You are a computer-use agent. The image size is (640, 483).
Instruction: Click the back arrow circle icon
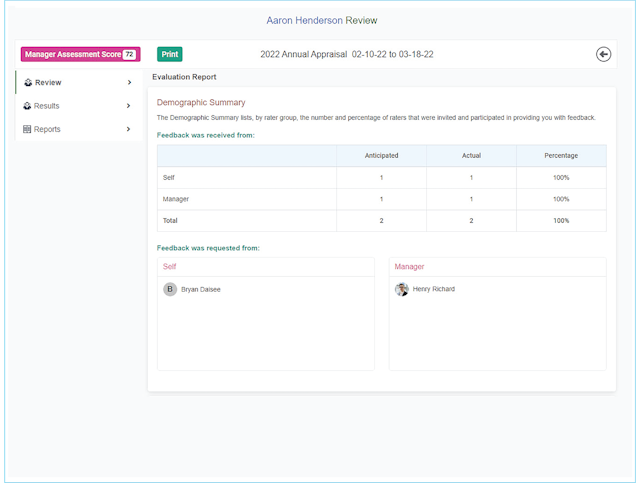point(603,54)
